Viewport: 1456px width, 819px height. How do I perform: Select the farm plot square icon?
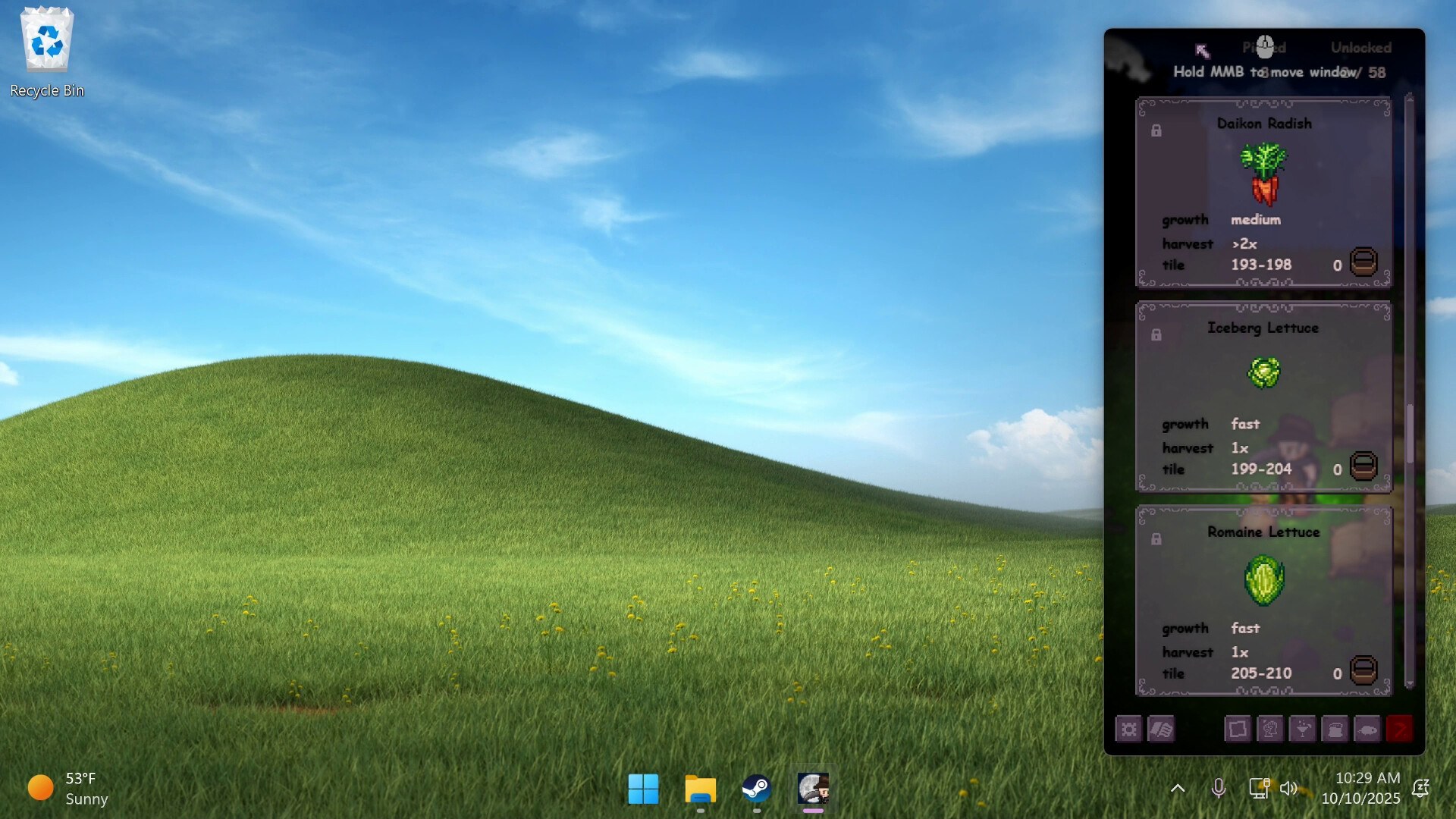coord(1238,730)
